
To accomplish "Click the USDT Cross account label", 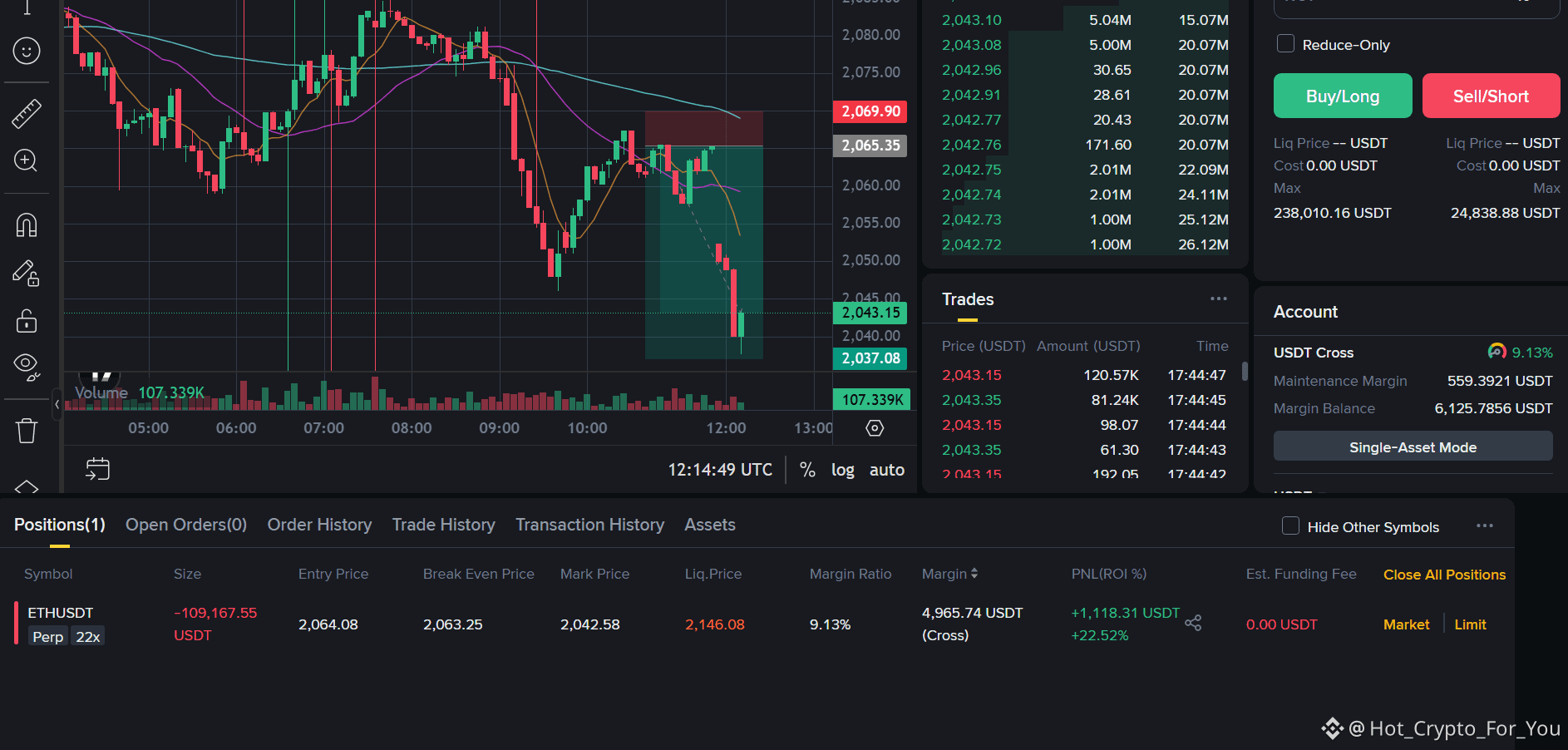I will click(1314, 353).
